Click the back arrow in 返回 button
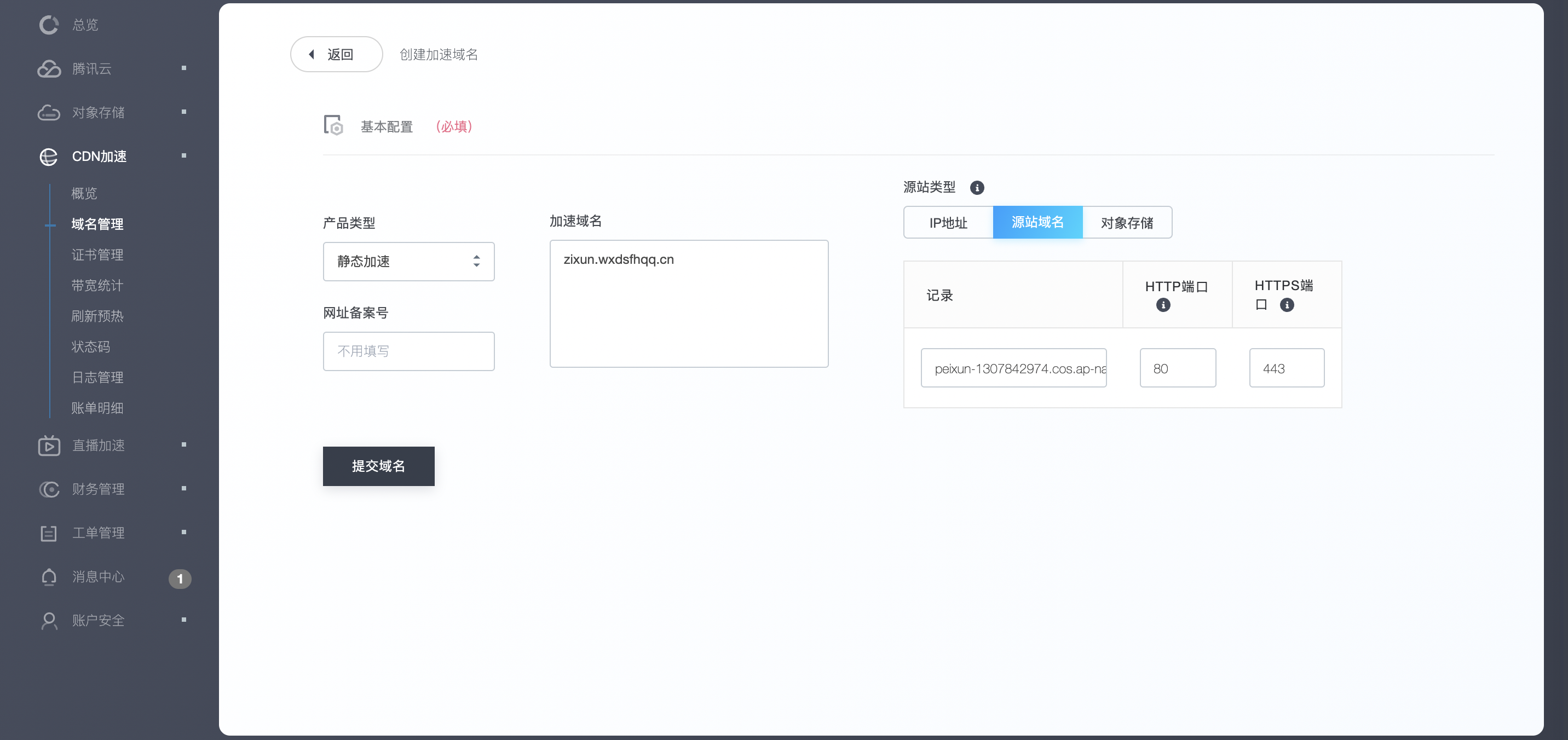The image size is (1568, 740). (312, 54)
